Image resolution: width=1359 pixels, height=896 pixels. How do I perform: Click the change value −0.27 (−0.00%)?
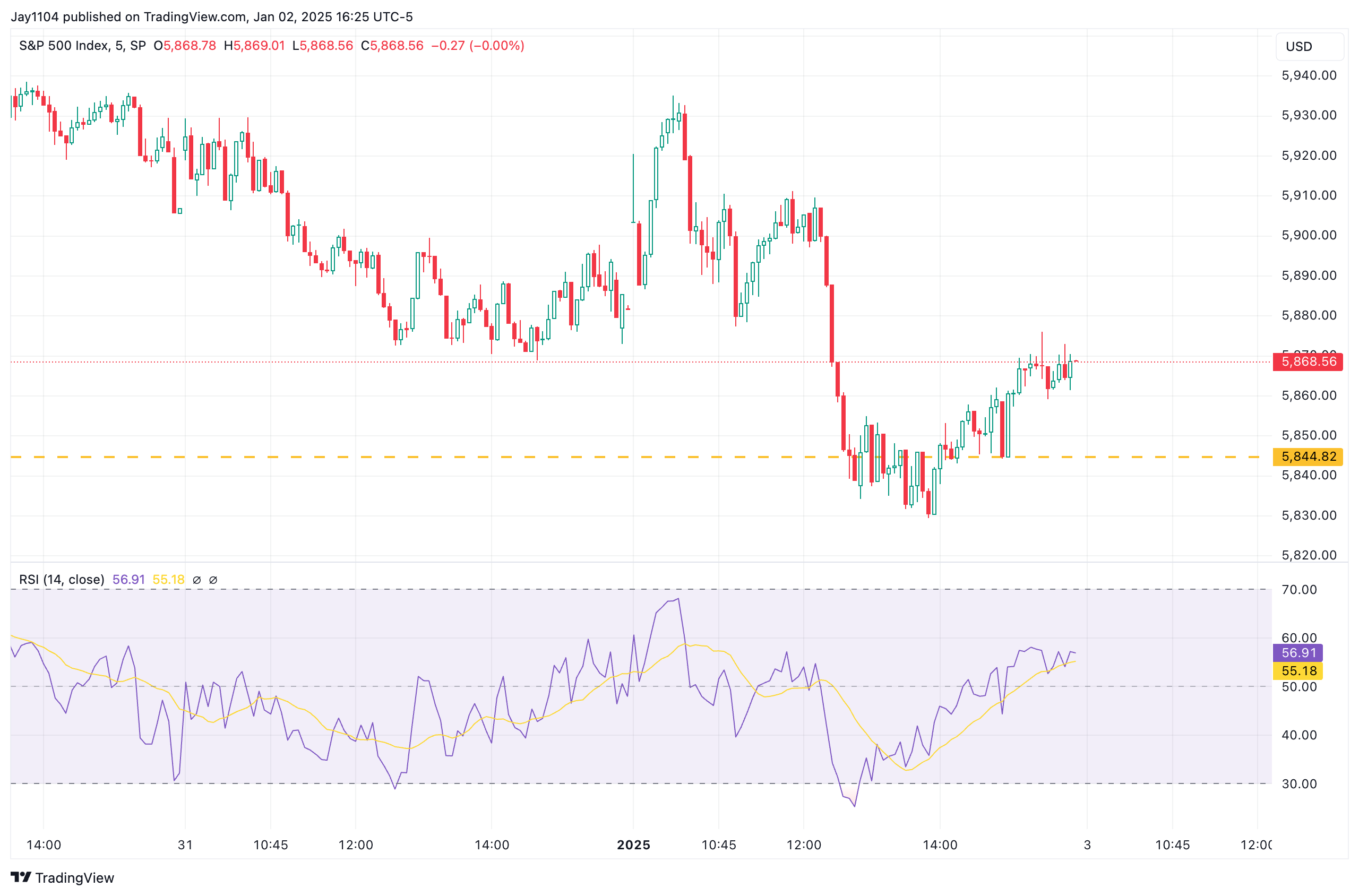coord(478,46)
